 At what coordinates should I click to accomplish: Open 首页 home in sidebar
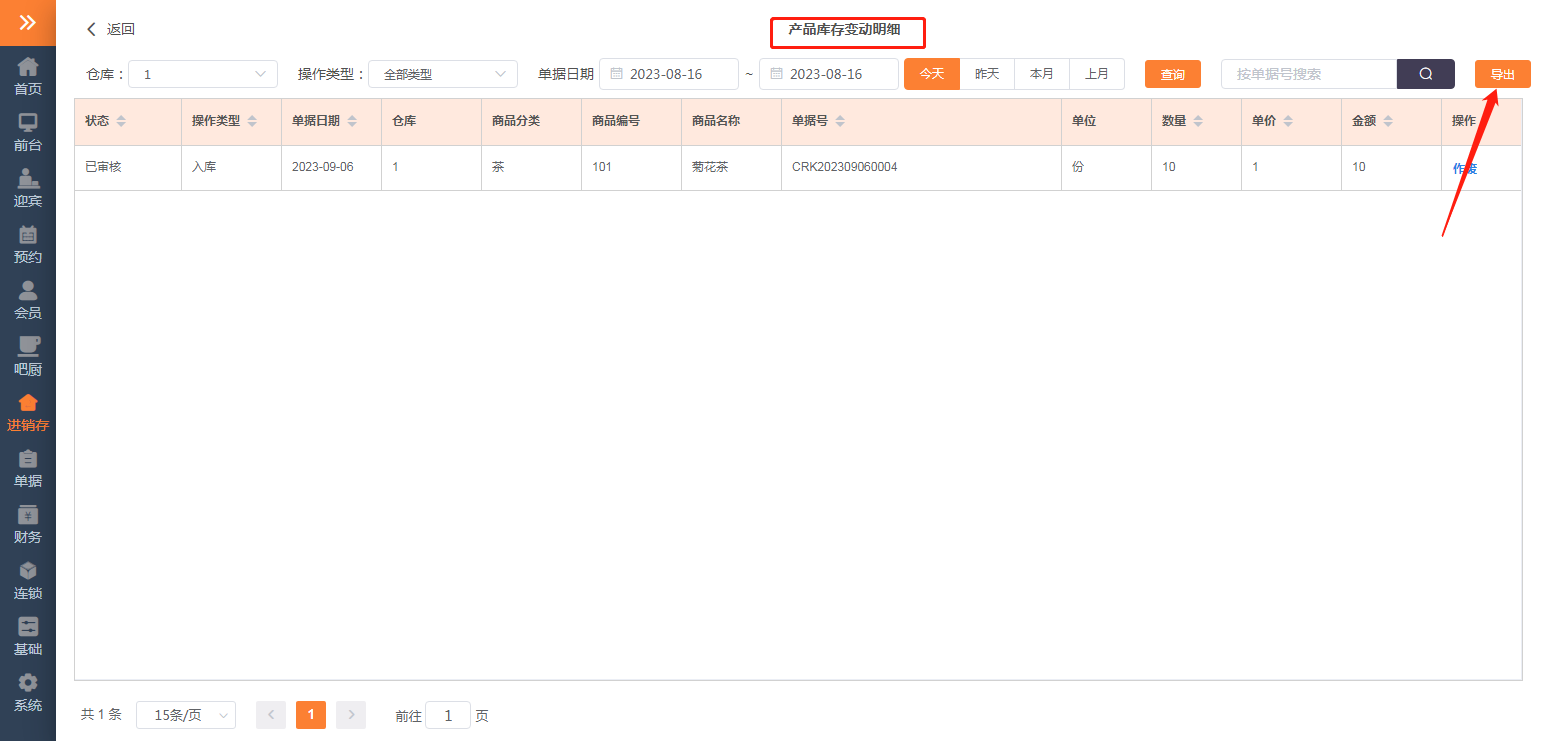click(28, 77)
